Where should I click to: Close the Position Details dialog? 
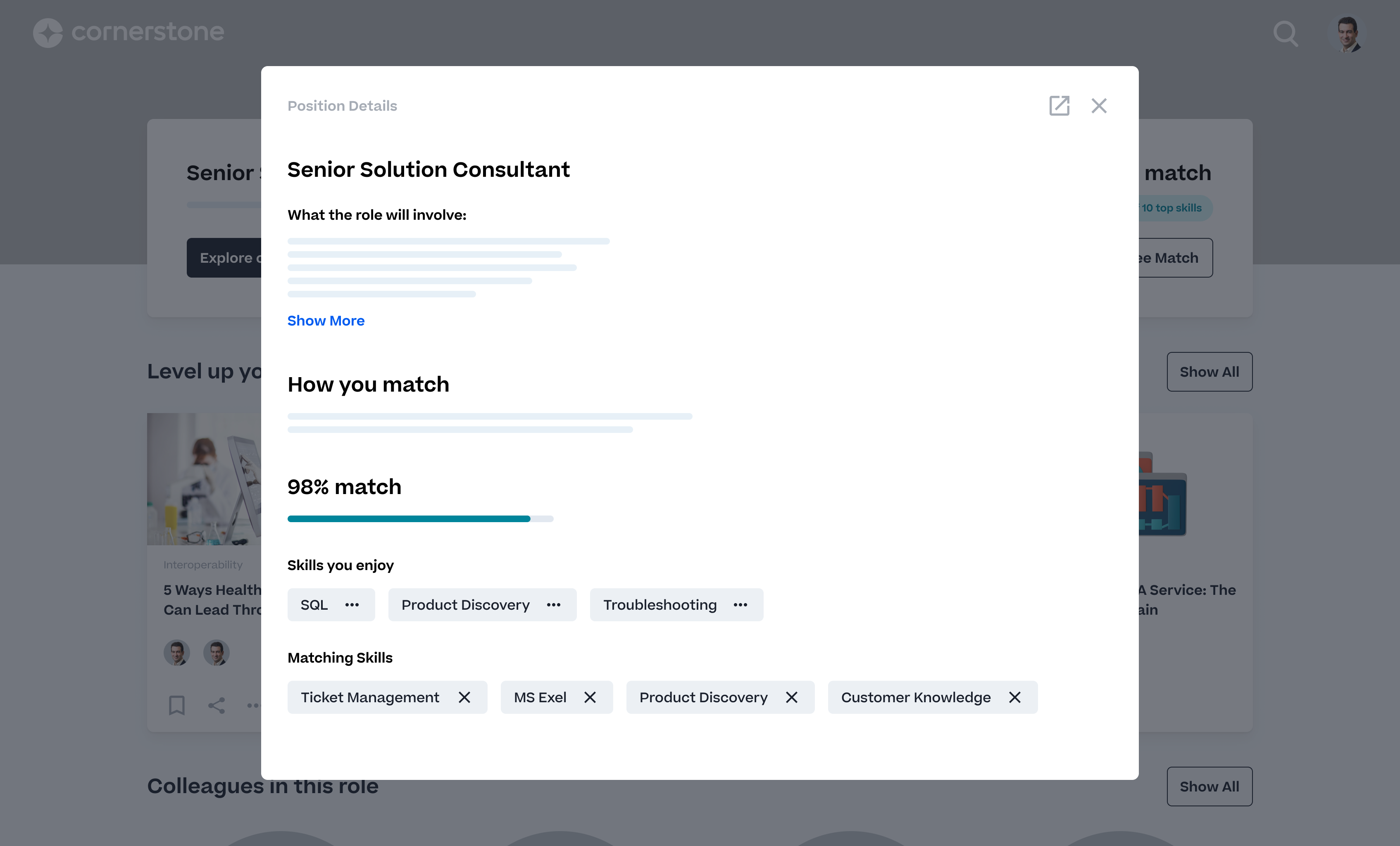[1099, 106]
